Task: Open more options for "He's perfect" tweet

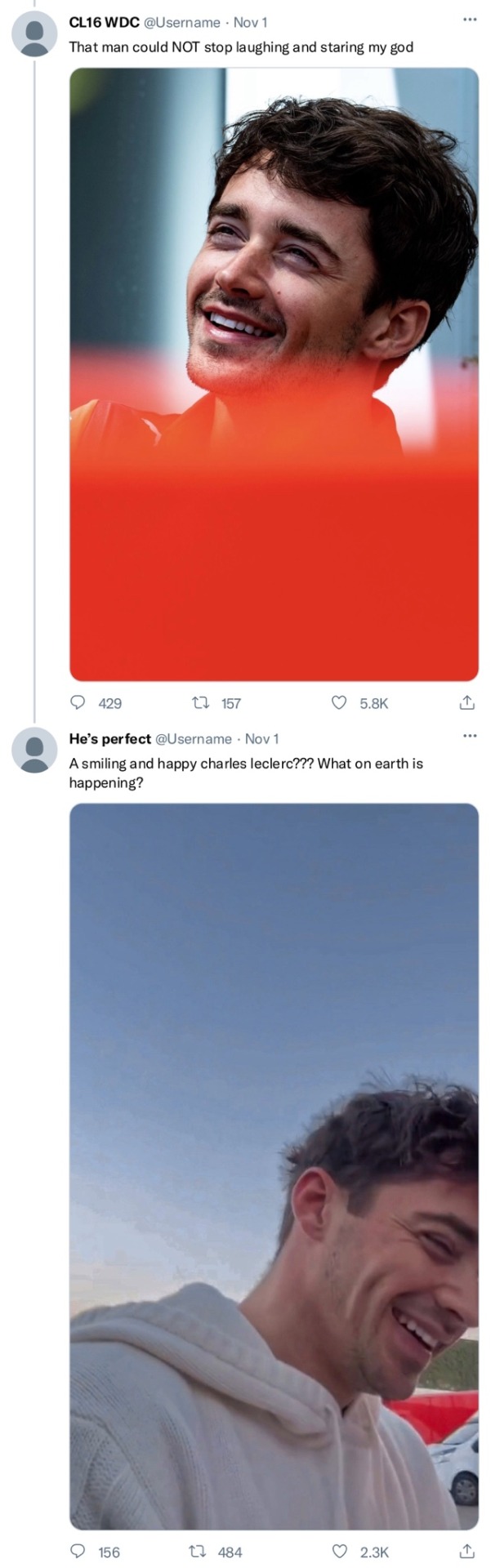Action: (x=469, y=736)
